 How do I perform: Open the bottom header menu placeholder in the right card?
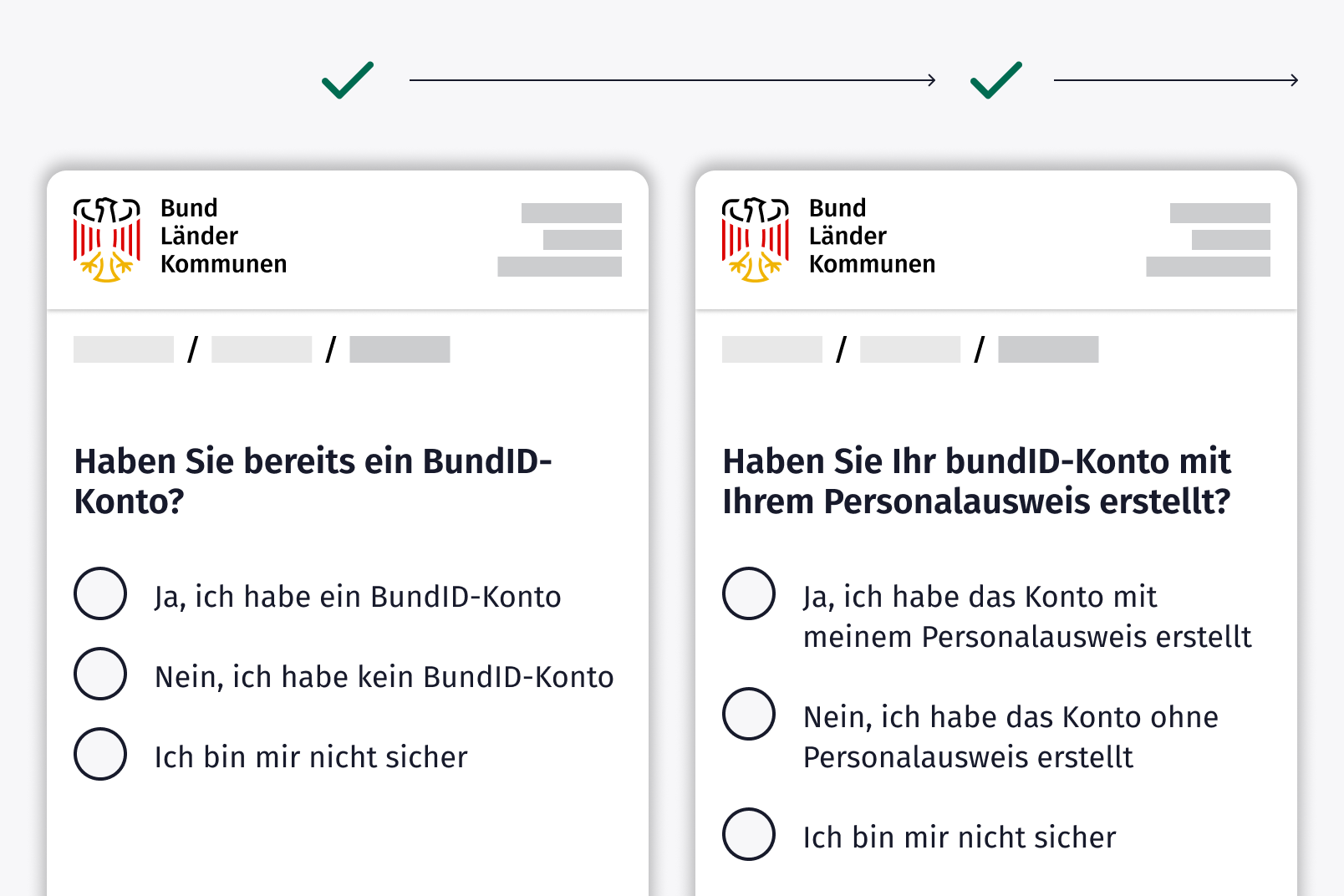[x=1208, y=267]
